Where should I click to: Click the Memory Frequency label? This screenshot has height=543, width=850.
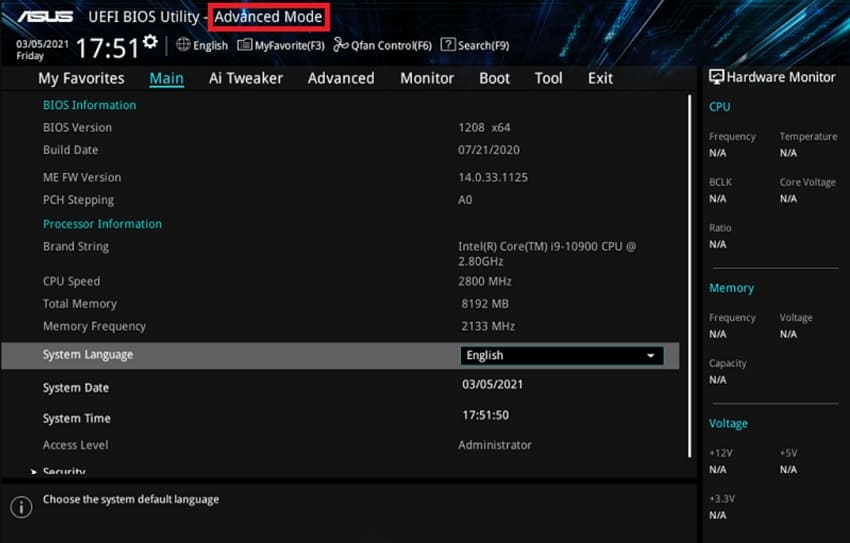click(94, 327)
